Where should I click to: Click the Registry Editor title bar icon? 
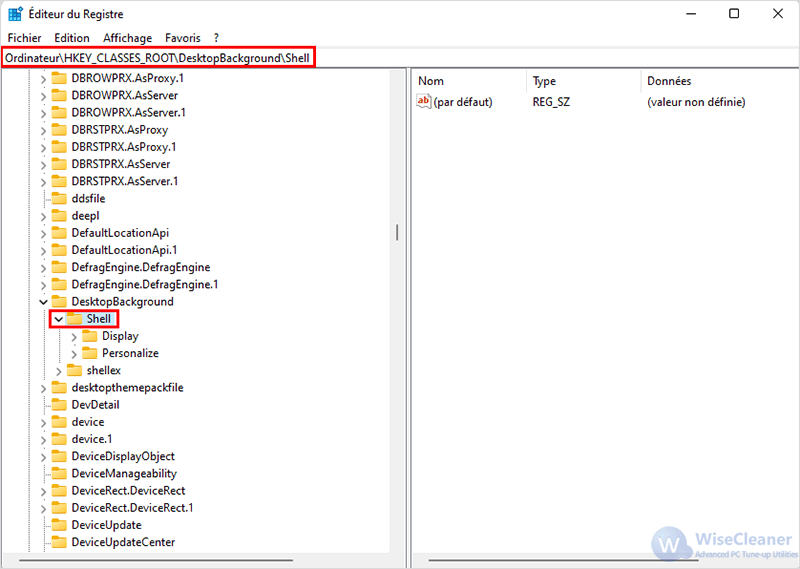tap(15, 14)
